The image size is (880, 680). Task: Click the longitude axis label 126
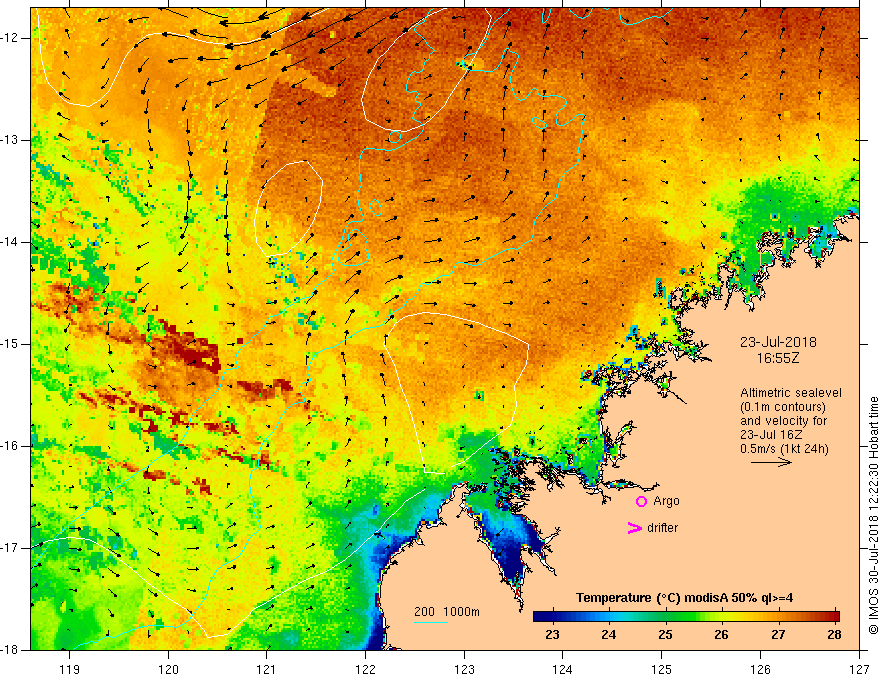[x=760, y=669]
